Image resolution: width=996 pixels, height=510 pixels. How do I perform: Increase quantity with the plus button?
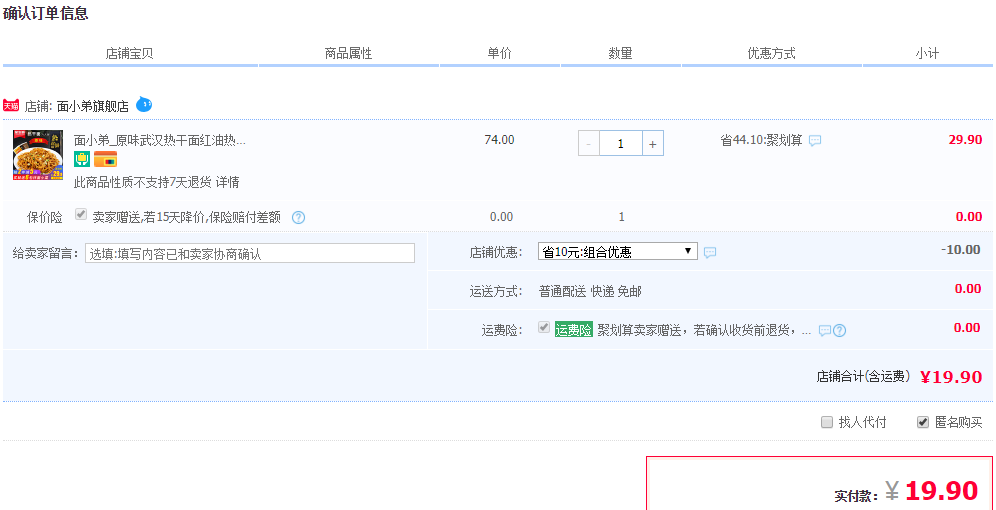653,144
